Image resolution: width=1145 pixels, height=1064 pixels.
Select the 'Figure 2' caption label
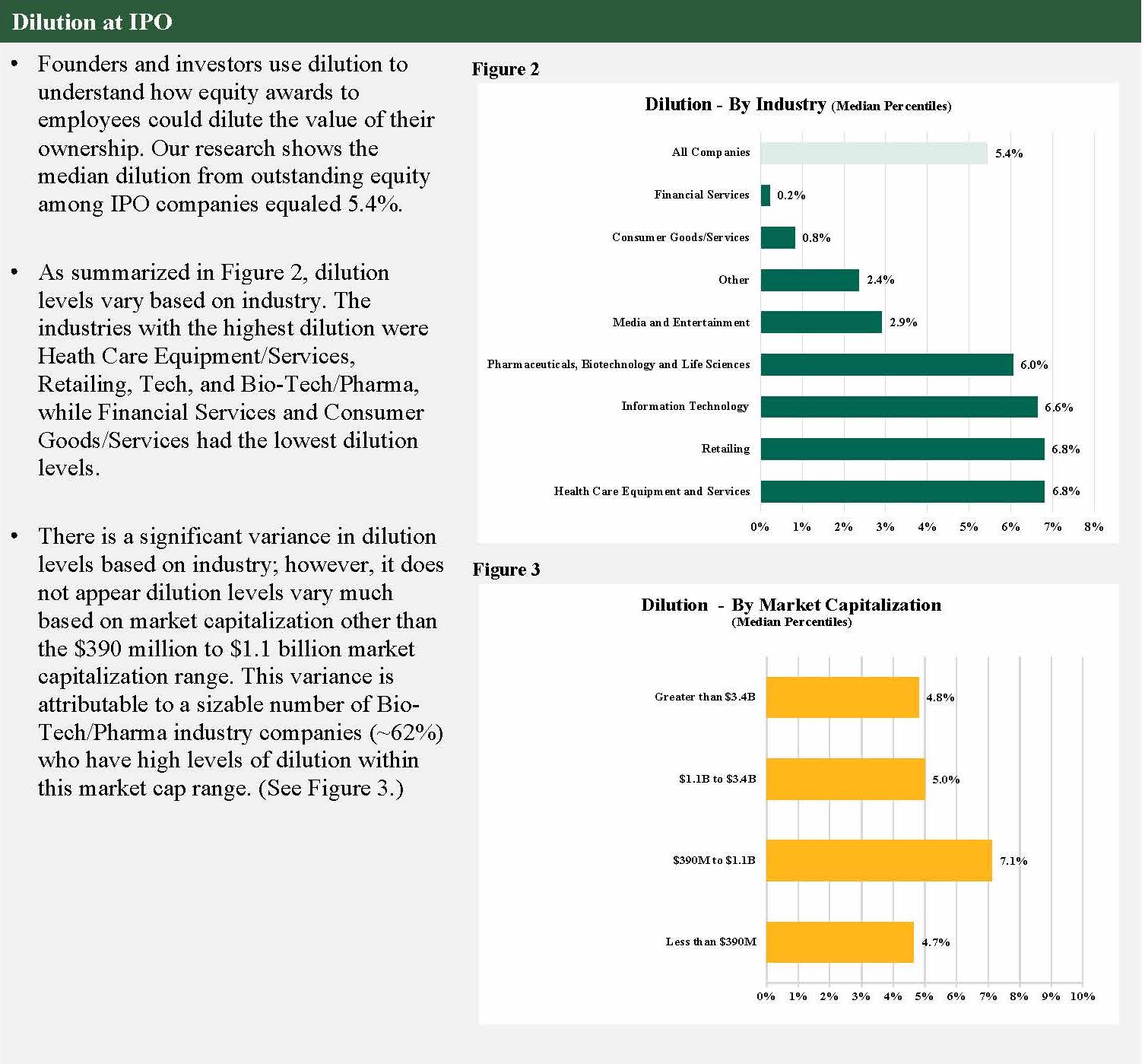click(x=505, y=69)
